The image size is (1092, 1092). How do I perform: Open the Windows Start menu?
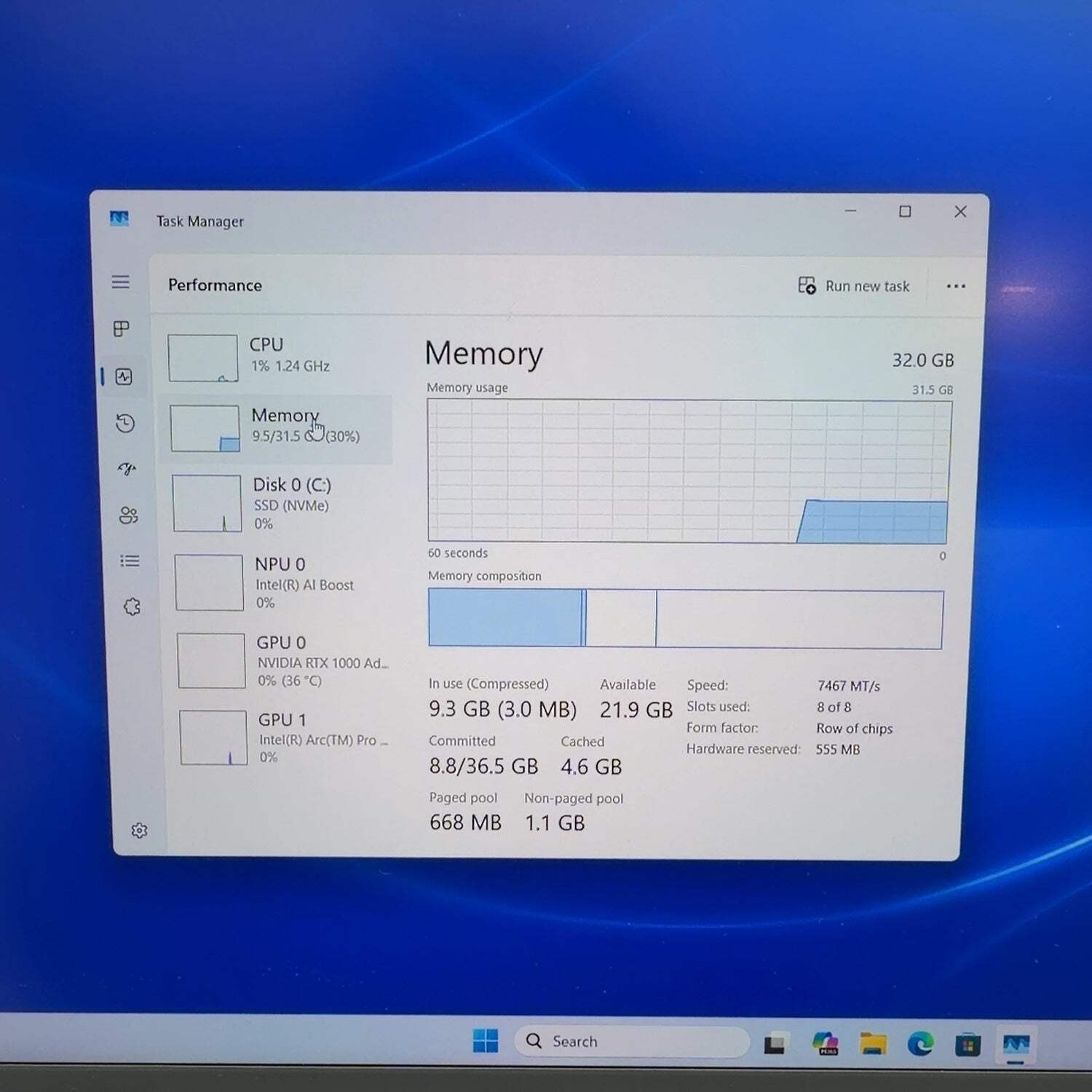[x=486, y=1041]
